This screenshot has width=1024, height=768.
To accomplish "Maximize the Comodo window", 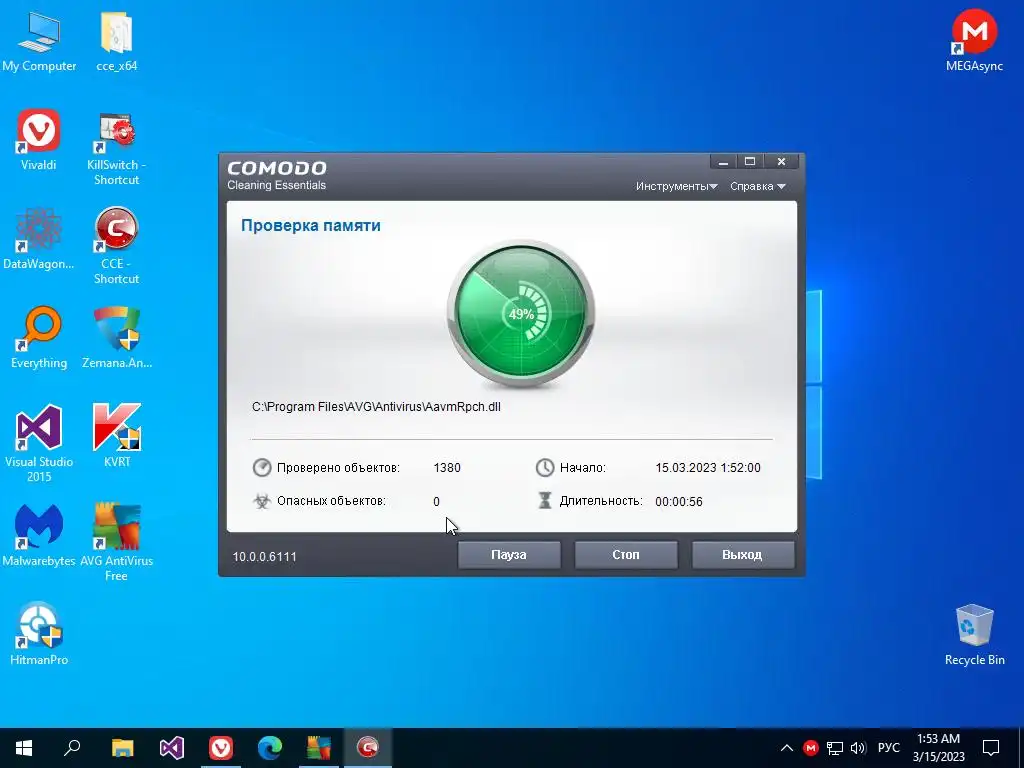I will pyautogui.click(x=750, y=162).
